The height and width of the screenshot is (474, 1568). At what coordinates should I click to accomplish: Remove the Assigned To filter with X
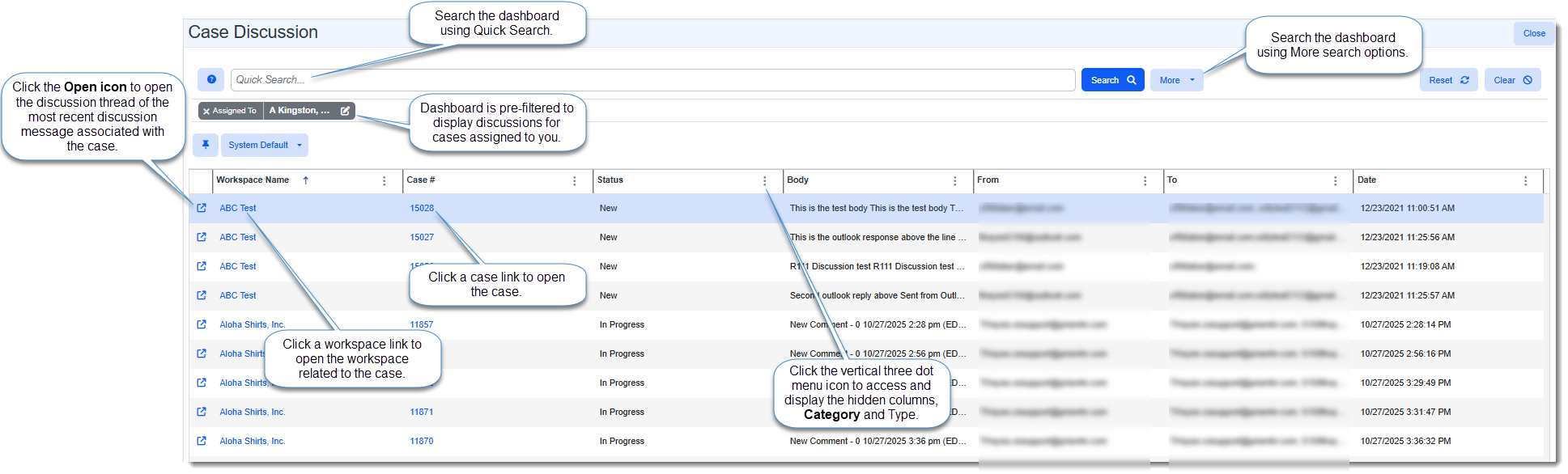tap(206, 111)
